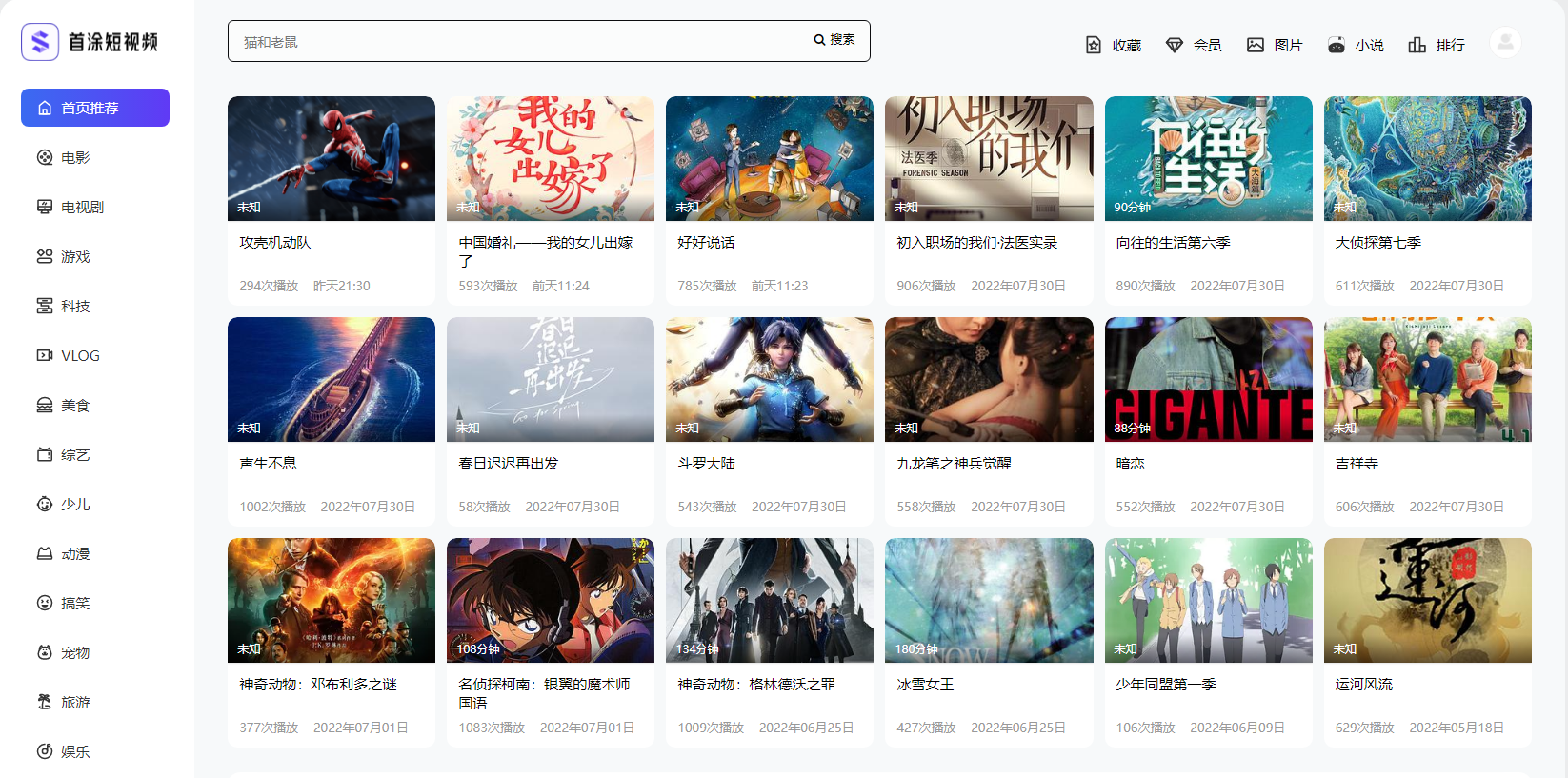Open 春日迟迟再出发 video thumbnail
The height and width of the screenshot is (778, 1568).
click(x=551, y=379)
